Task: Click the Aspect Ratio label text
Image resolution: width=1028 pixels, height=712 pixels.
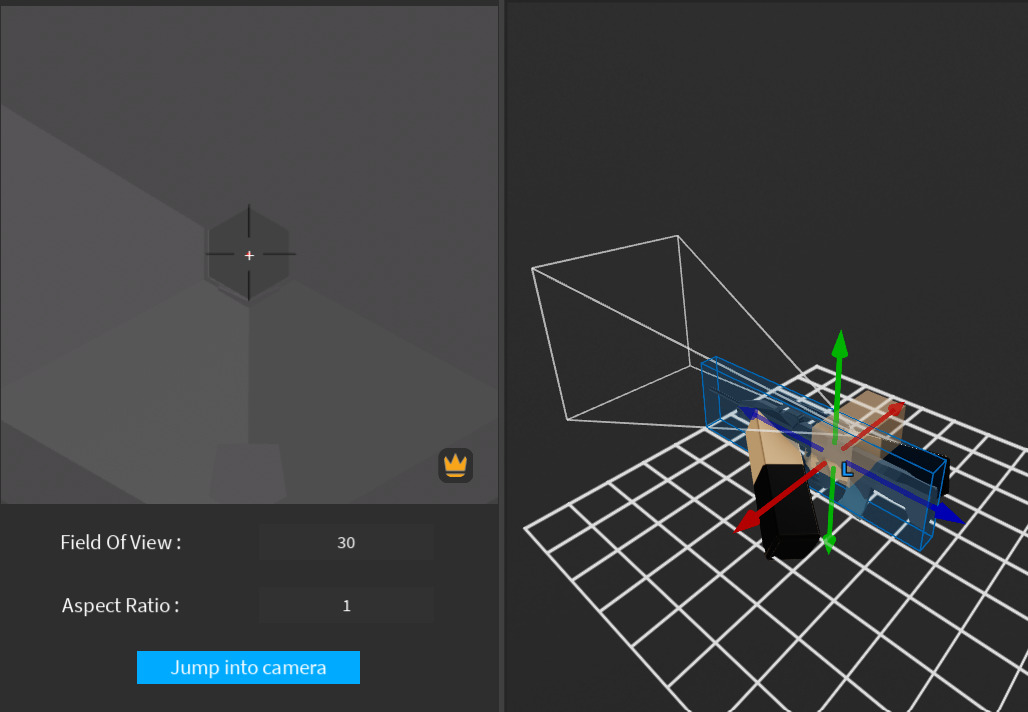Action: tap(120, 605)
